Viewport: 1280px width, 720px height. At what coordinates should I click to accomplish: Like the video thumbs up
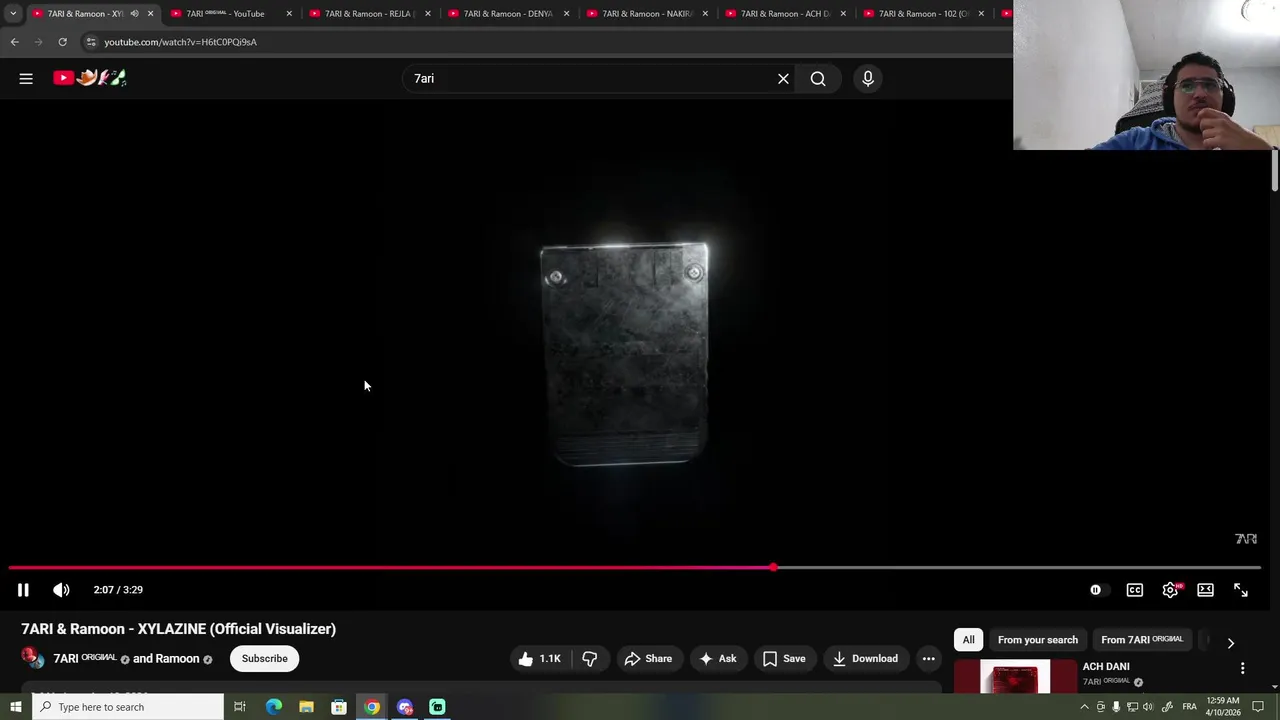coord(539,658)
